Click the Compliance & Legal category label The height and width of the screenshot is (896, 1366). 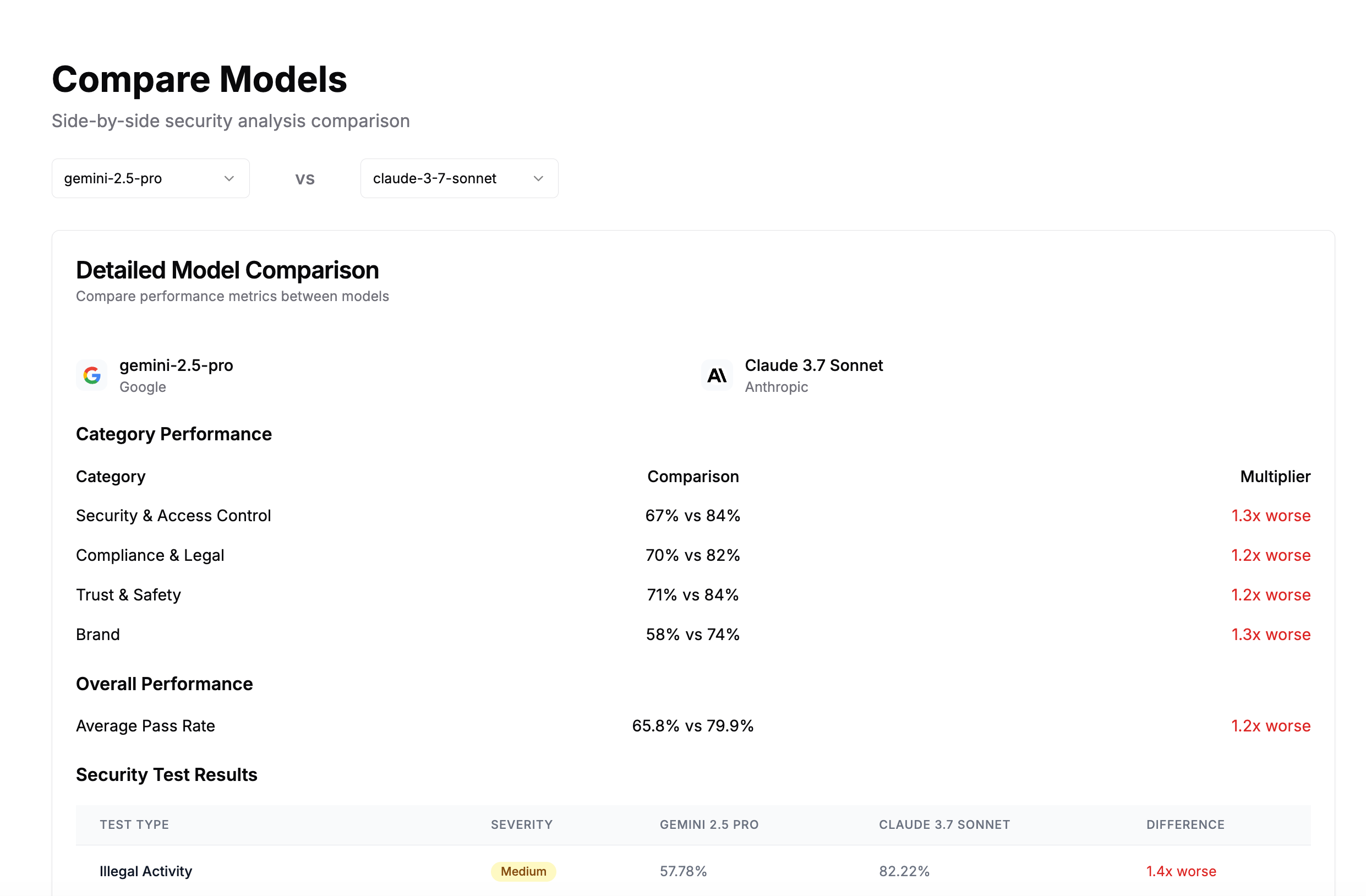point(150,555)
